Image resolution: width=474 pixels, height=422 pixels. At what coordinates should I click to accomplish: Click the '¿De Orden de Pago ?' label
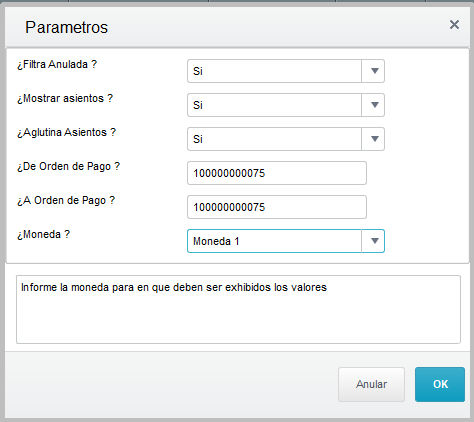tap(69, 166)
